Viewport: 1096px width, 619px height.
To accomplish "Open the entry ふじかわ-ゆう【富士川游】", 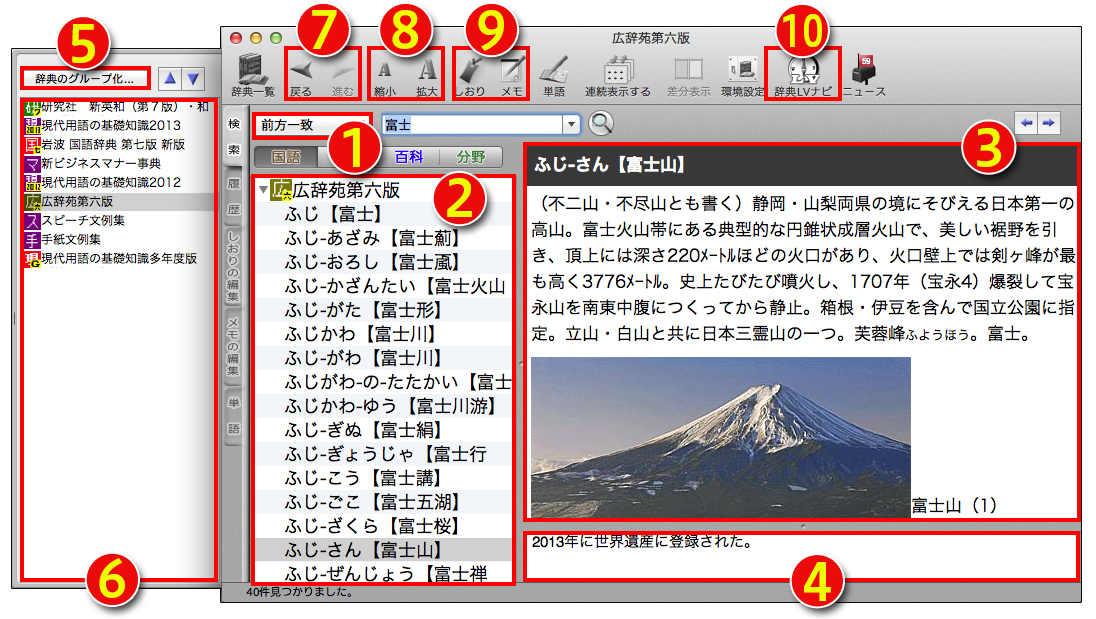I will (x=383, y=406).
